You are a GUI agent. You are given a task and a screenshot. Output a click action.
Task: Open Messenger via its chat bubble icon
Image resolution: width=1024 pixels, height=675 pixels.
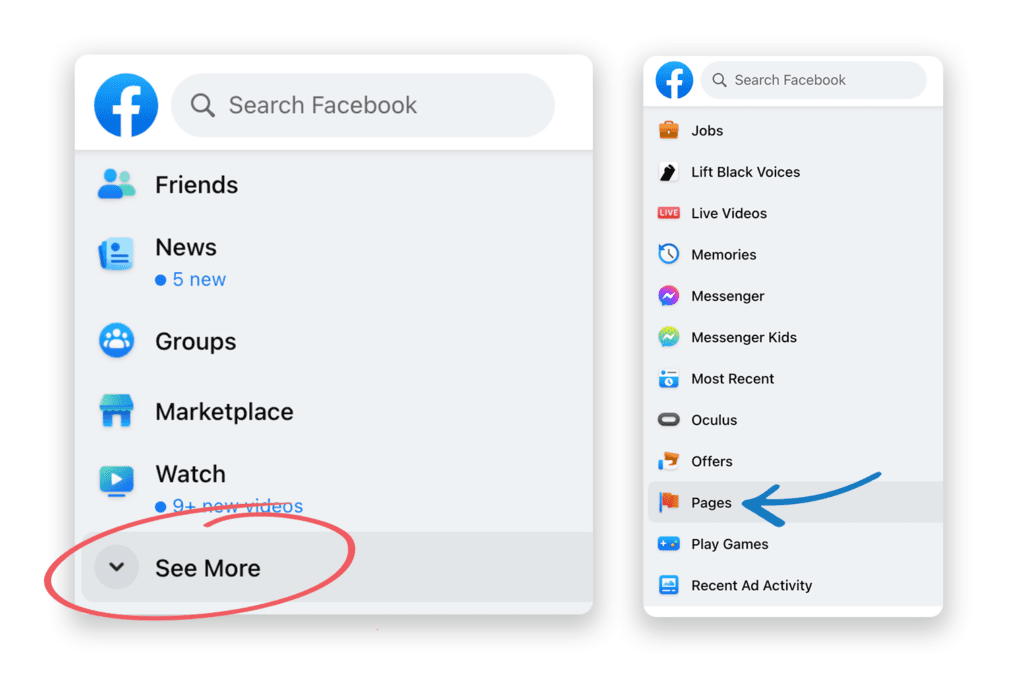click(x=668, y=295)
